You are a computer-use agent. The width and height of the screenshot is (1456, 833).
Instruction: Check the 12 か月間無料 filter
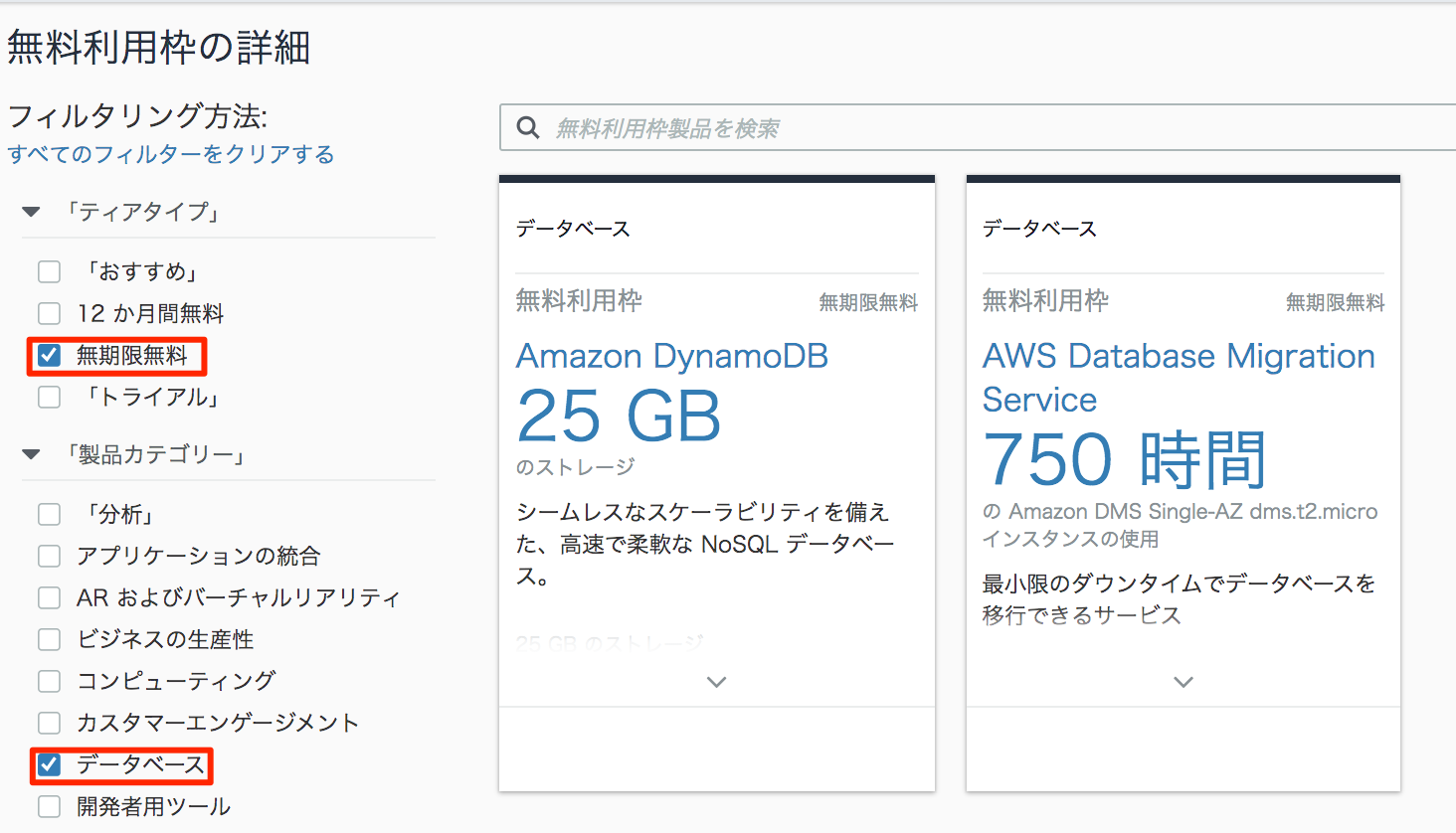click(x=49, y=313)
